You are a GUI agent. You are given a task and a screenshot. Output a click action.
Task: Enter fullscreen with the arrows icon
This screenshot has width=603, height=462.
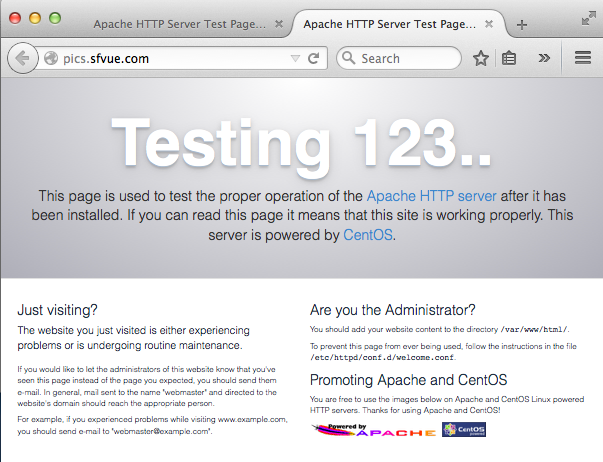588,18
